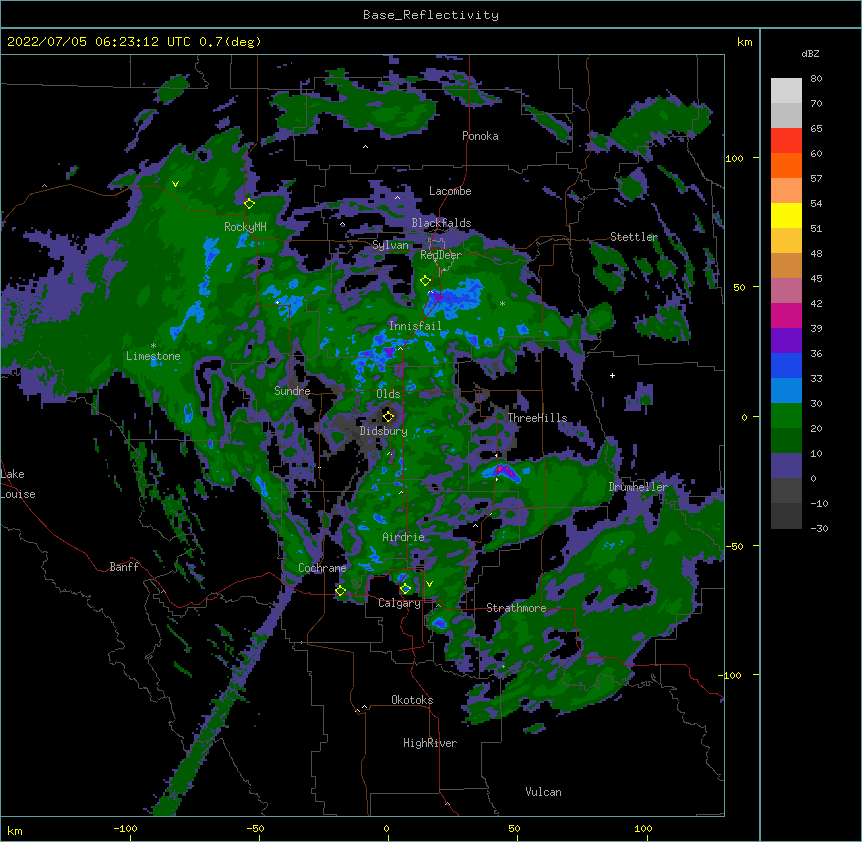The height and width of the screenshot is (842, 862).
Task: Select the slate purple 10-0 dBZ legend swatch
Action: coord(786,466)
